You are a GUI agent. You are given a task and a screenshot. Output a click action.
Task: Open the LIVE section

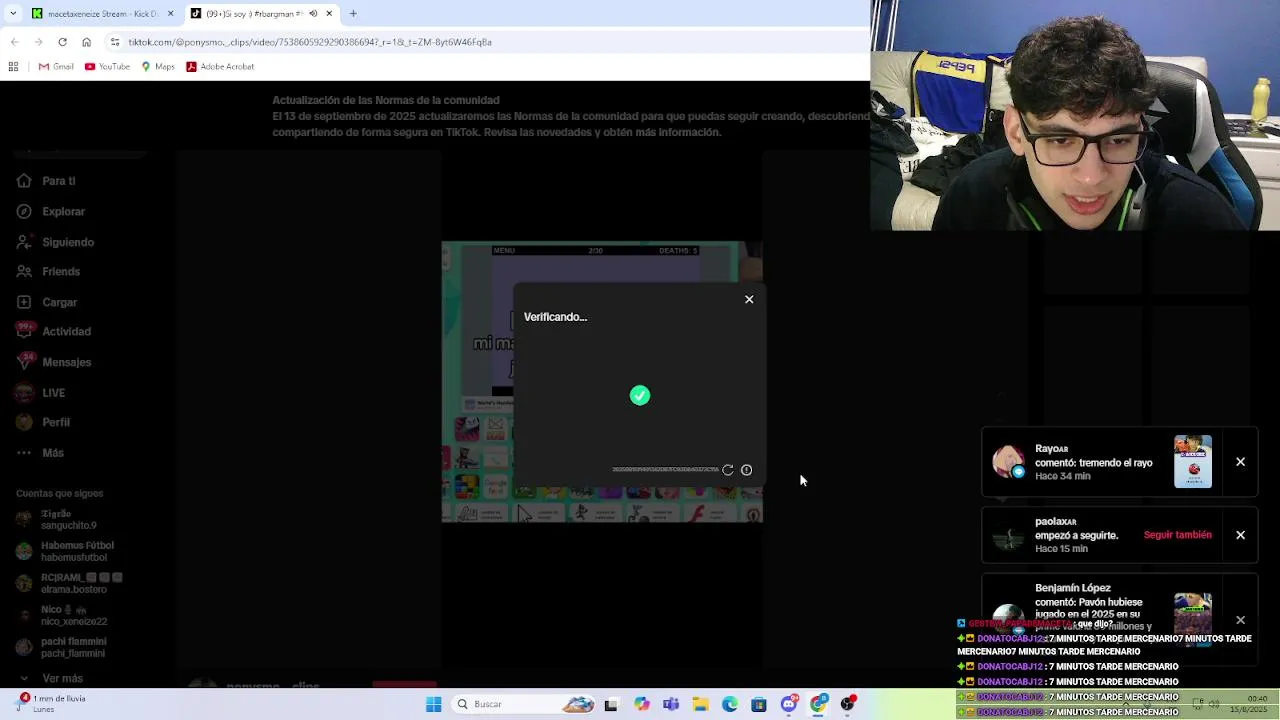click(x=41, y=393)
